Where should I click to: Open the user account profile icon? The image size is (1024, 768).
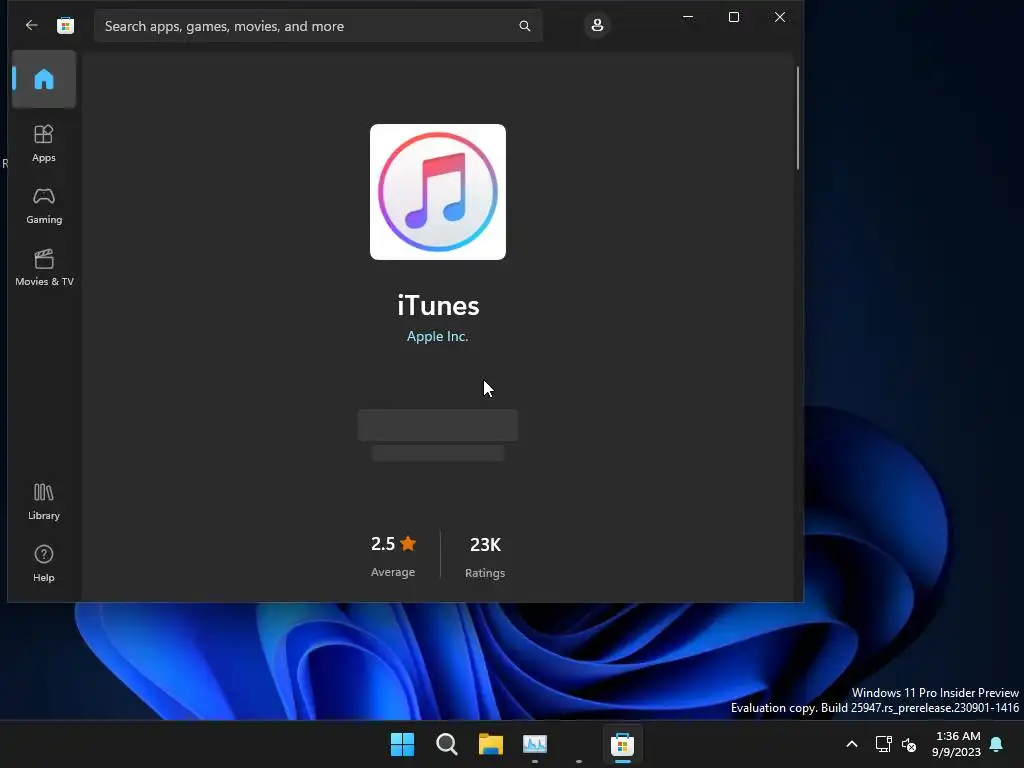[597, 25]
